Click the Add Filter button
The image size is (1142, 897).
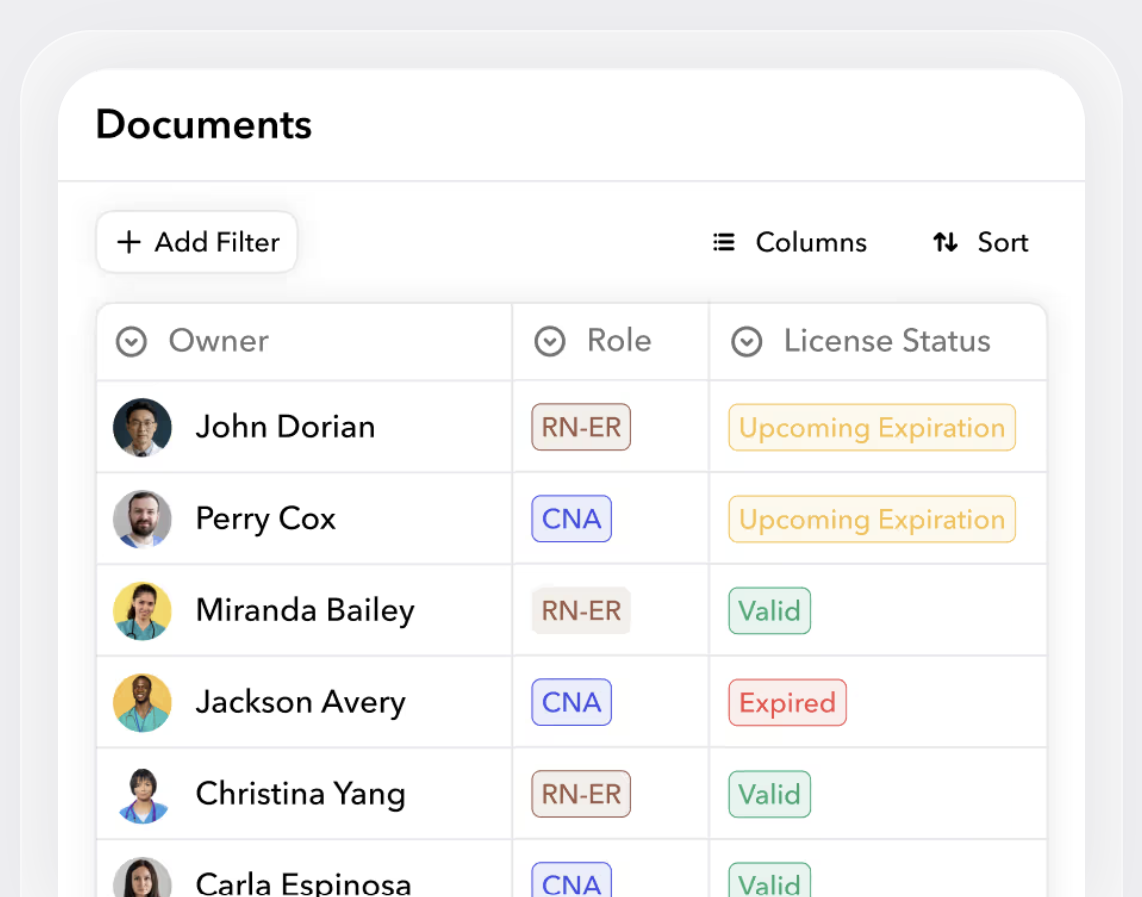pos(197,242)
